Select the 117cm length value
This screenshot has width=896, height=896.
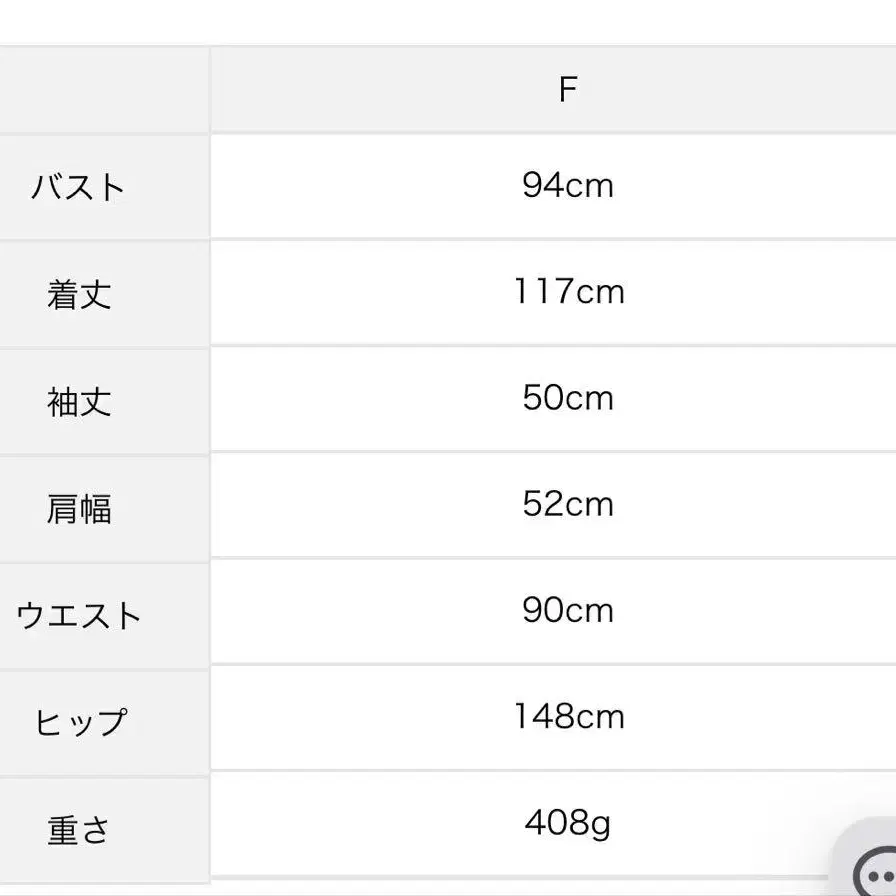569,291
